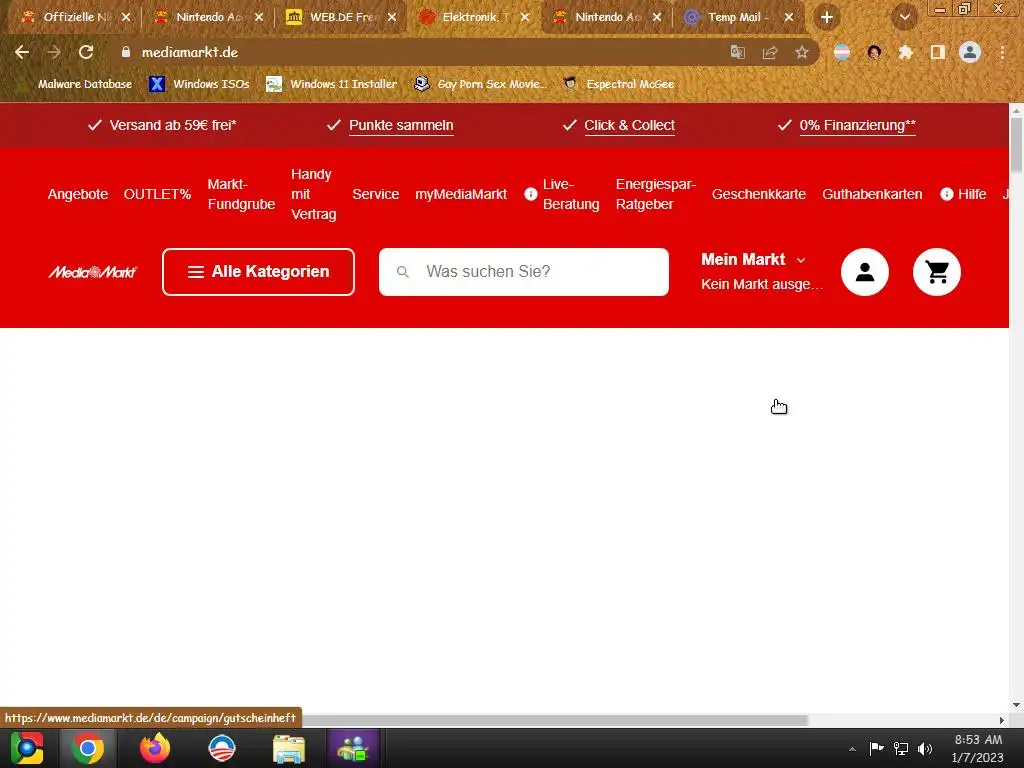This screenshot has width=1024, height=768.
Task: Open the volume speaker tray icon
Action: 924,749
